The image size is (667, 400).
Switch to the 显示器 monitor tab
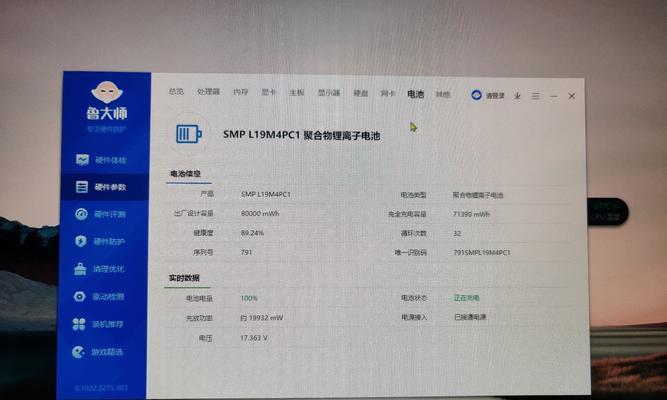pyautogui.click(x=329, y=93)
